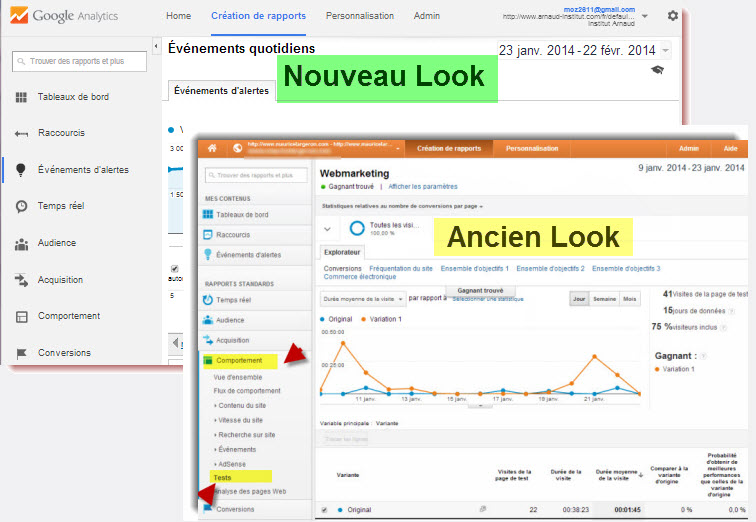Click blue grid icon beside old Tableaux de bord
The width and height of the screenshot is (756, 522).
208,214
